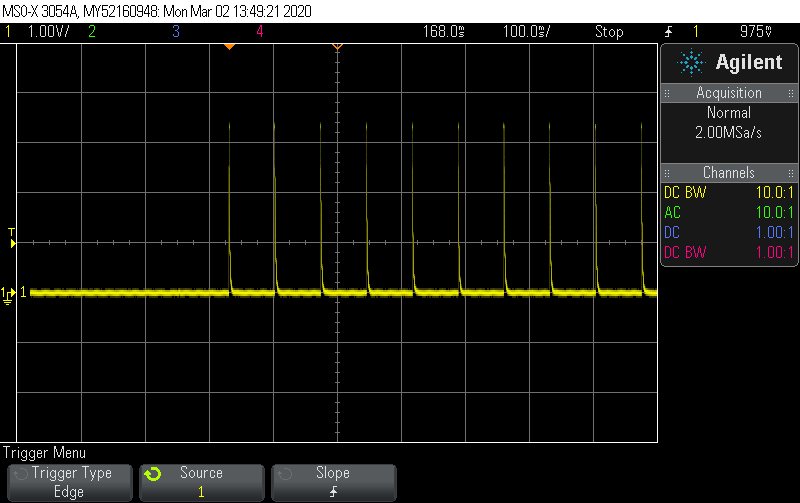This screenshot has width=800, height=503.
Task: Click the Trigger Menu title
Action: [x=44, y=453]
